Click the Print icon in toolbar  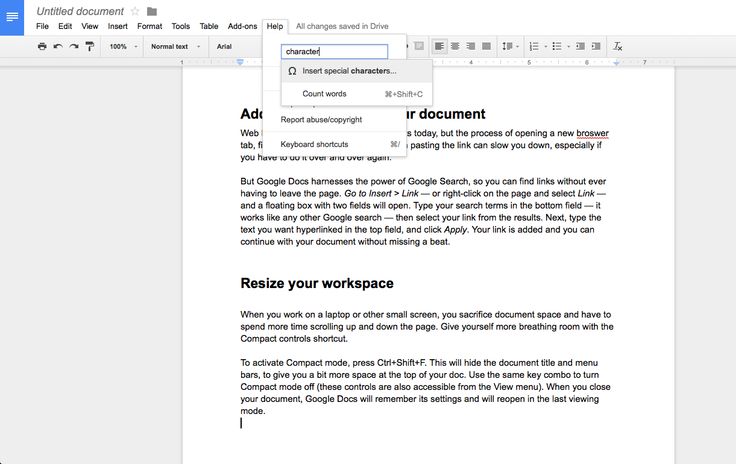[42, 46]
